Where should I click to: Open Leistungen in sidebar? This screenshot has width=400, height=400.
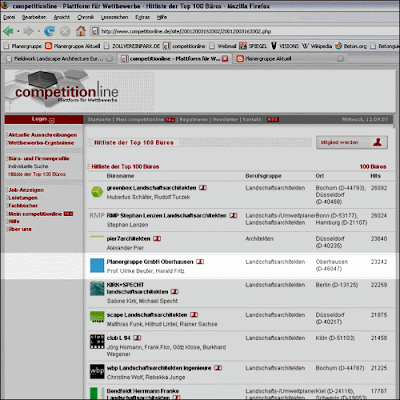[x=23, y=198]
